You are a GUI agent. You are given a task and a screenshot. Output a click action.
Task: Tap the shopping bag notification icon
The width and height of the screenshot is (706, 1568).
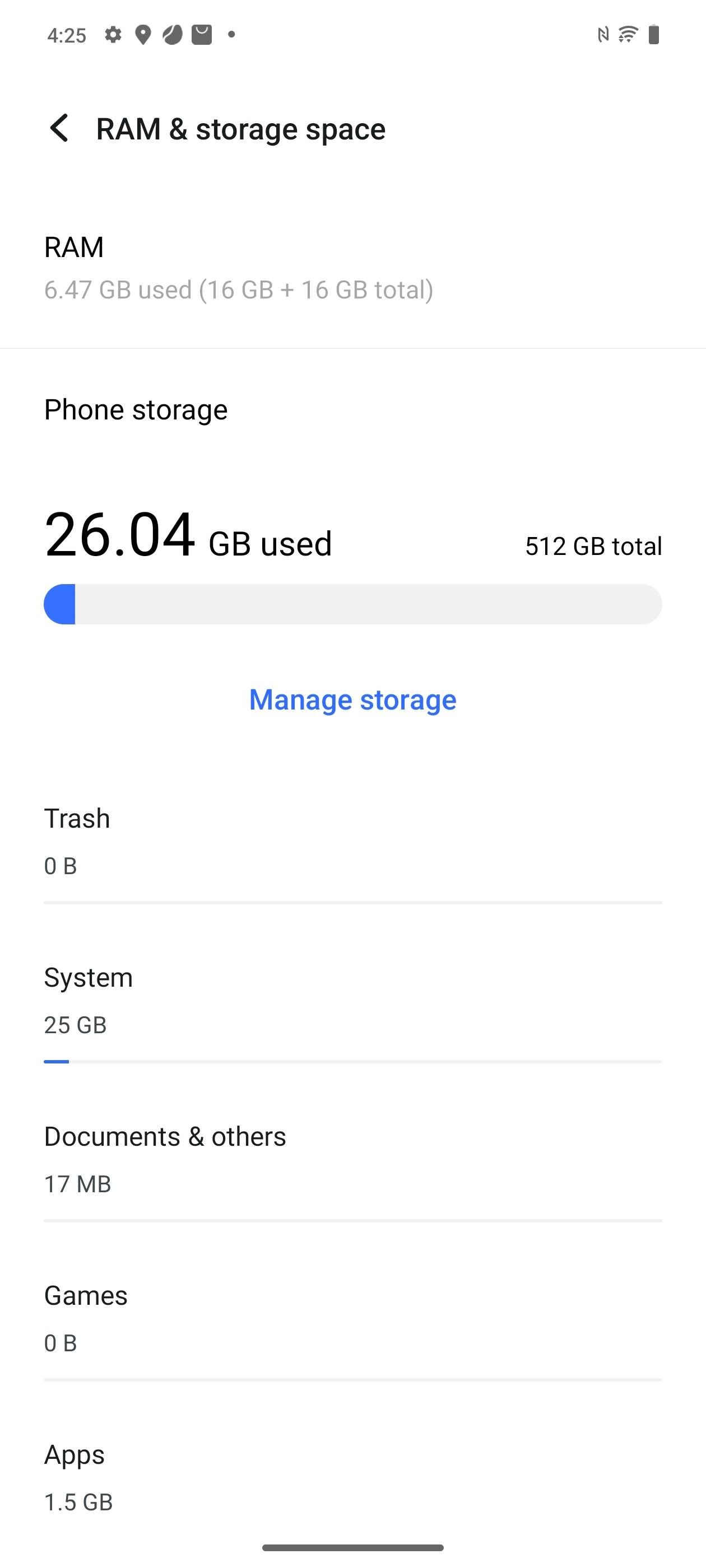[x=202, y=35]
